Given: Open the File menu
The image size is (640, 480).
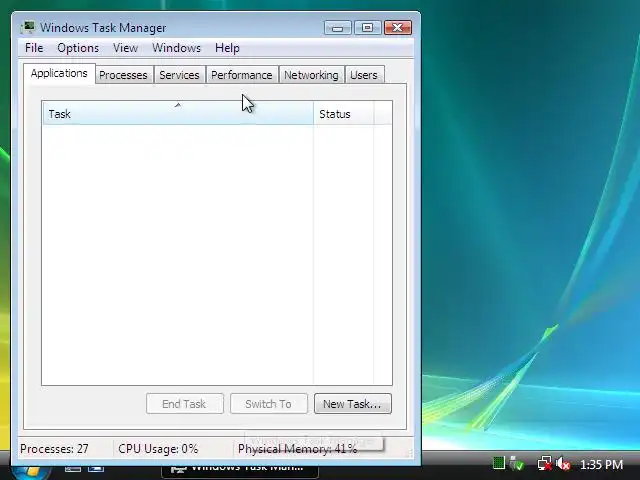Looking at the screenshot, I should pyautogui.click(x=34, y=48).
